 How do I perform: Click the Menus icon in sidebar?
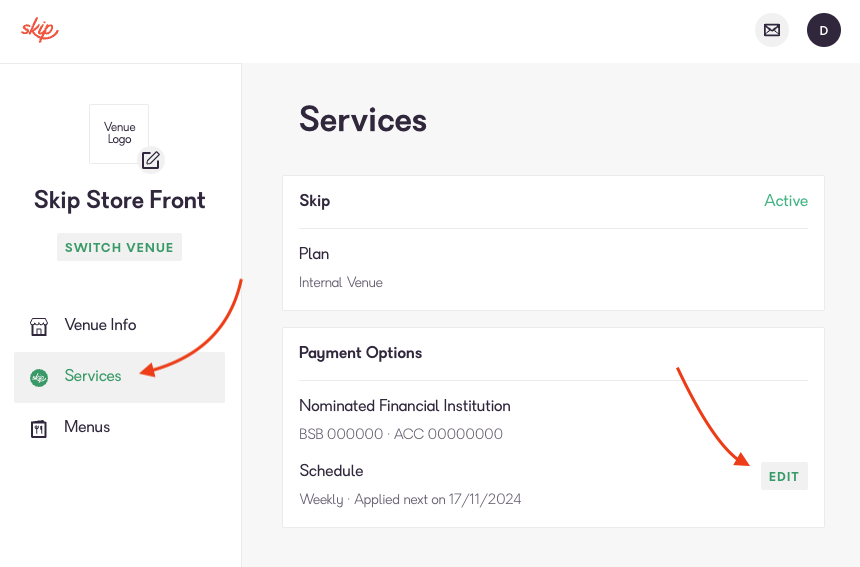(39, 429)
